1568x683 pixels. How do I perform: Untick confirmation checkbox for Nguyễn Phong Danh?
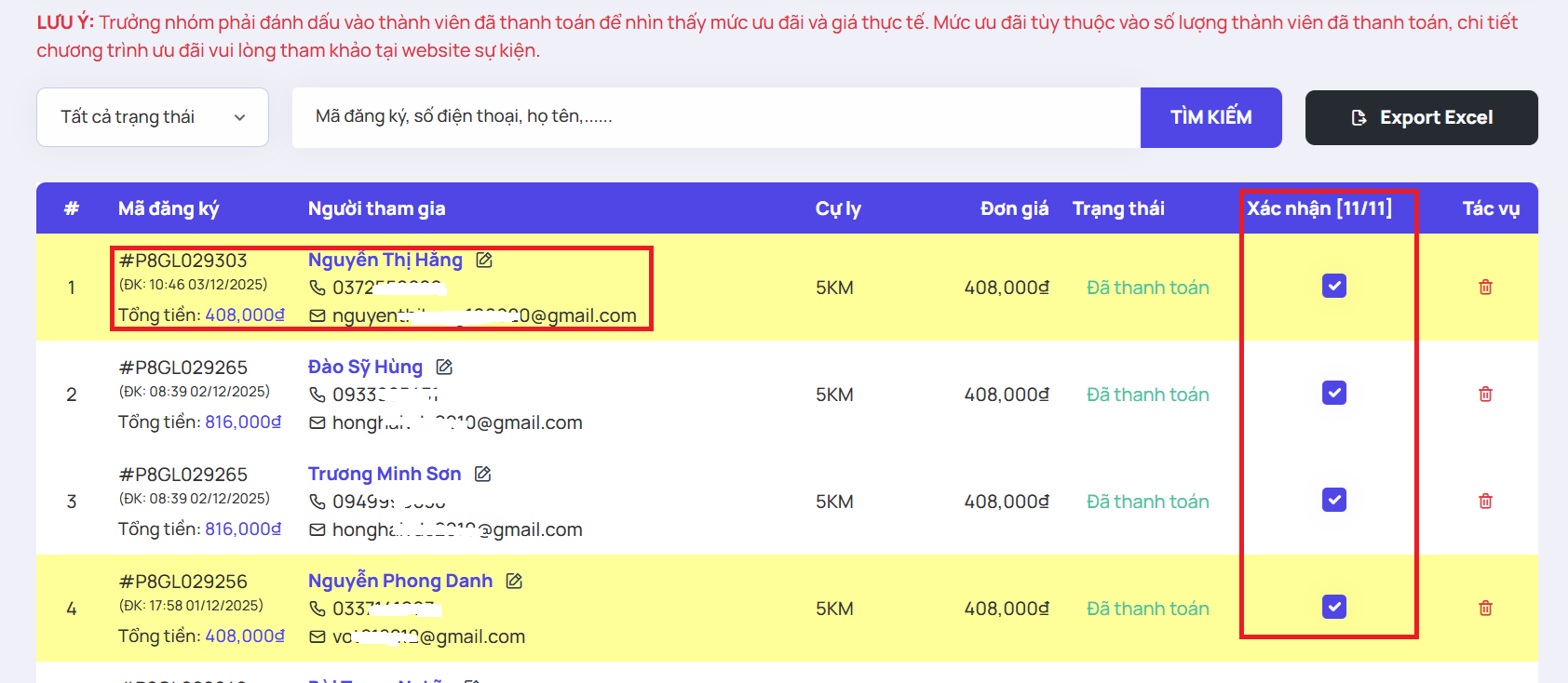pyautogui.click(x=1334, y=608)
